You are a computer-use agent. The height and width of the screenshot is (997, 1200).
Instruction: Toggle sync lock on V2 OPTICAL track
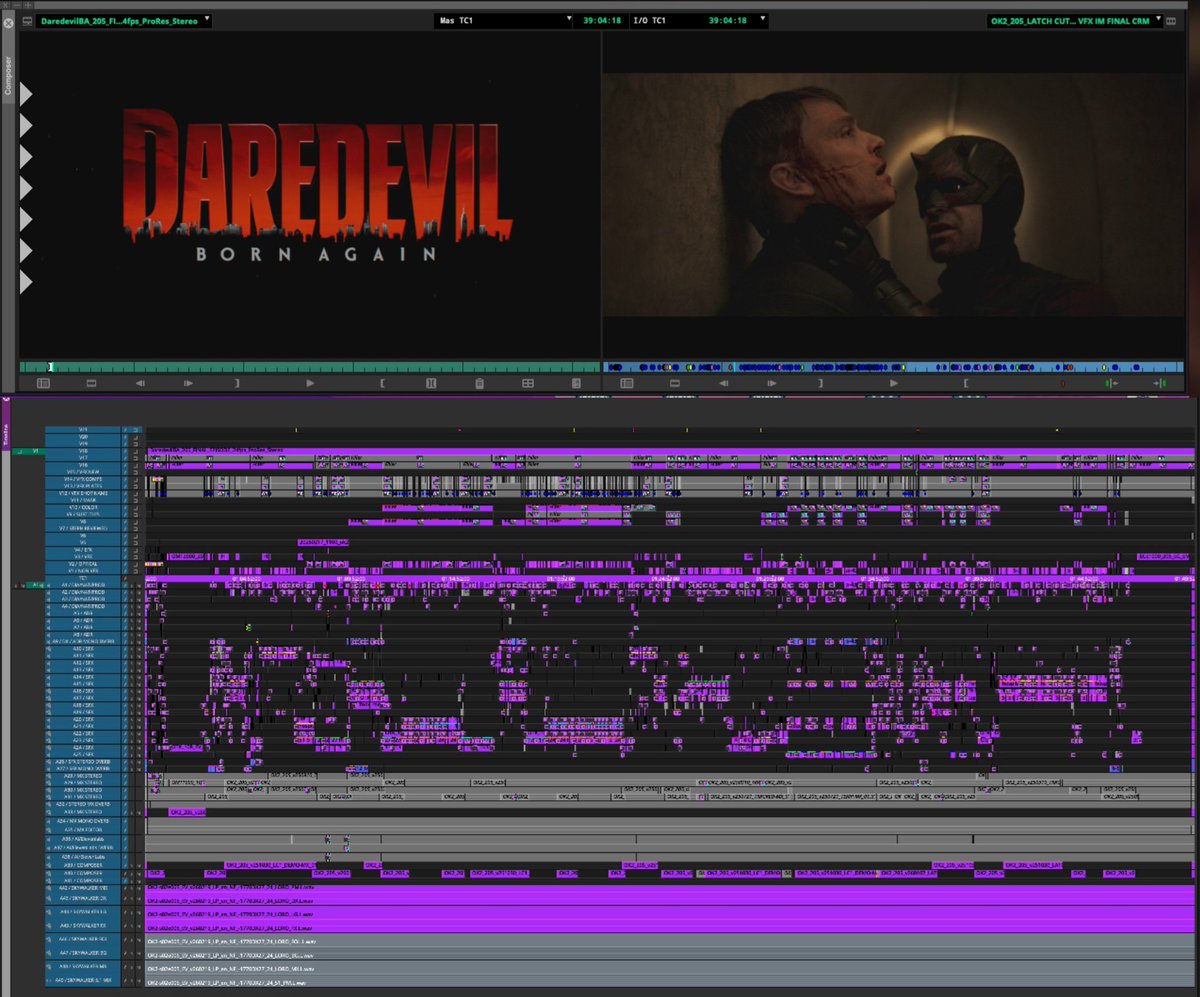125,563
